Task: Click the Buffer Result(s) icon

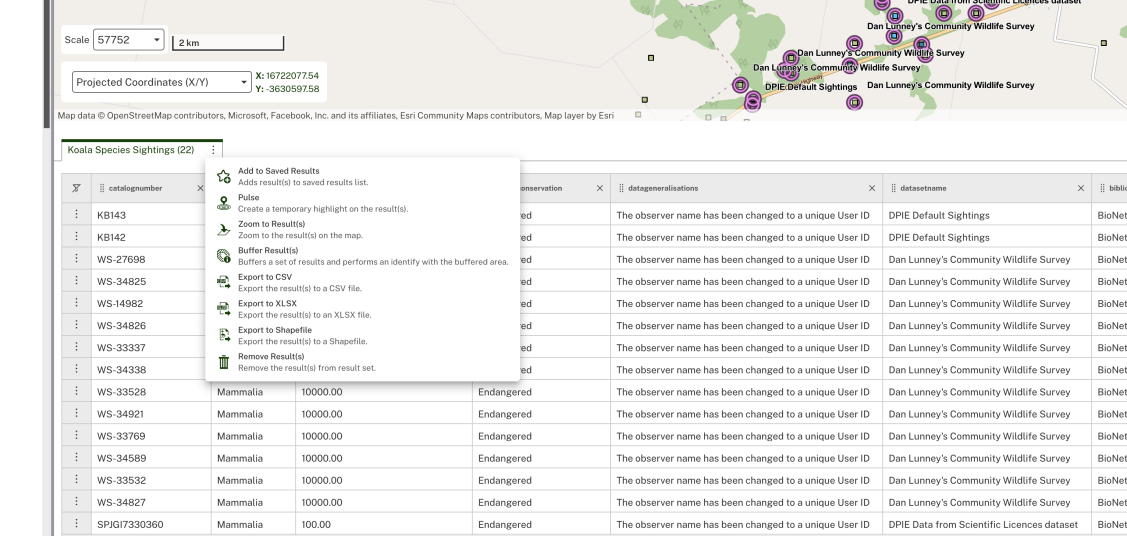Action: click(x=224, y=256)
